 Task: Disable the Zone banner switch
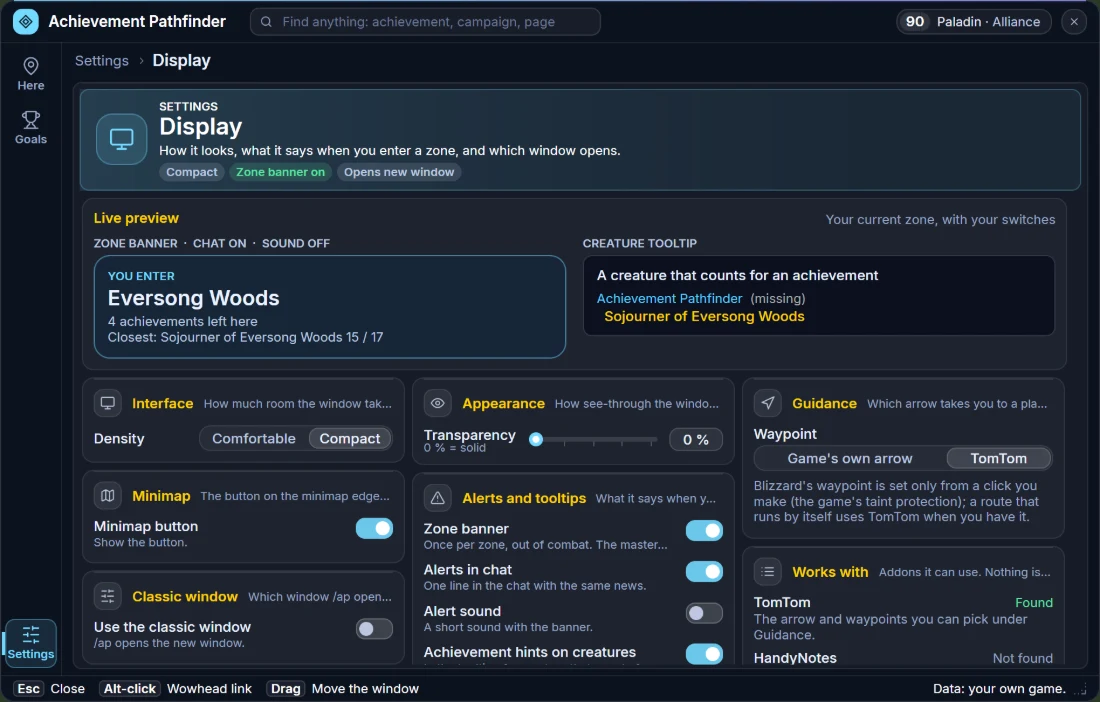tap(704, 531)
